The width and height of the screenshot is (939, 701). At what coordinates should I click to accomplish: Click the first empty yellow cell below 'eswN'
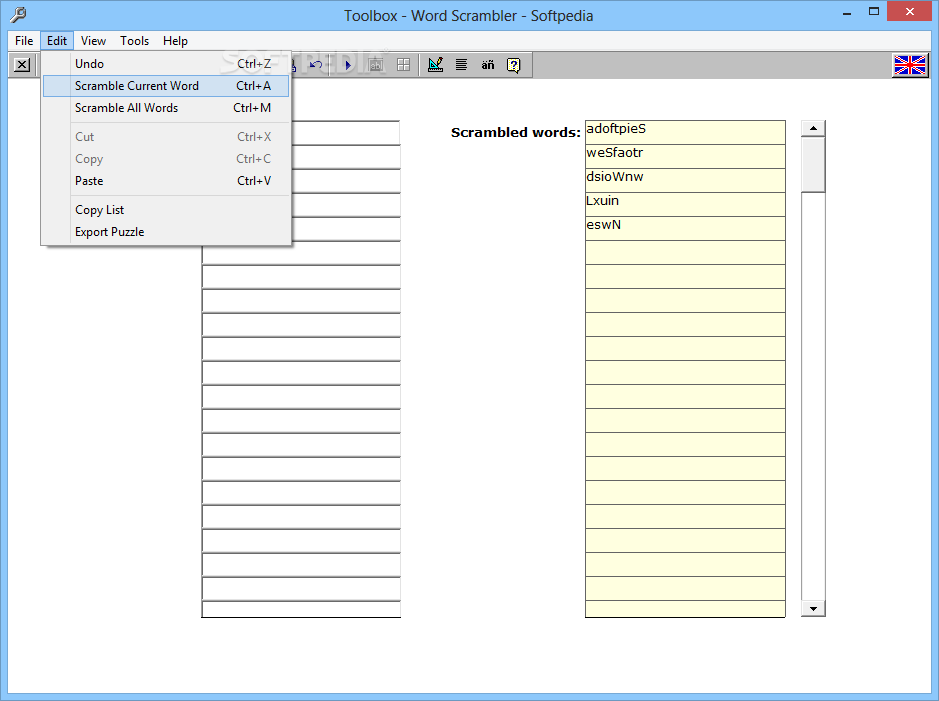pyautogui.click(x=685, y=252)
